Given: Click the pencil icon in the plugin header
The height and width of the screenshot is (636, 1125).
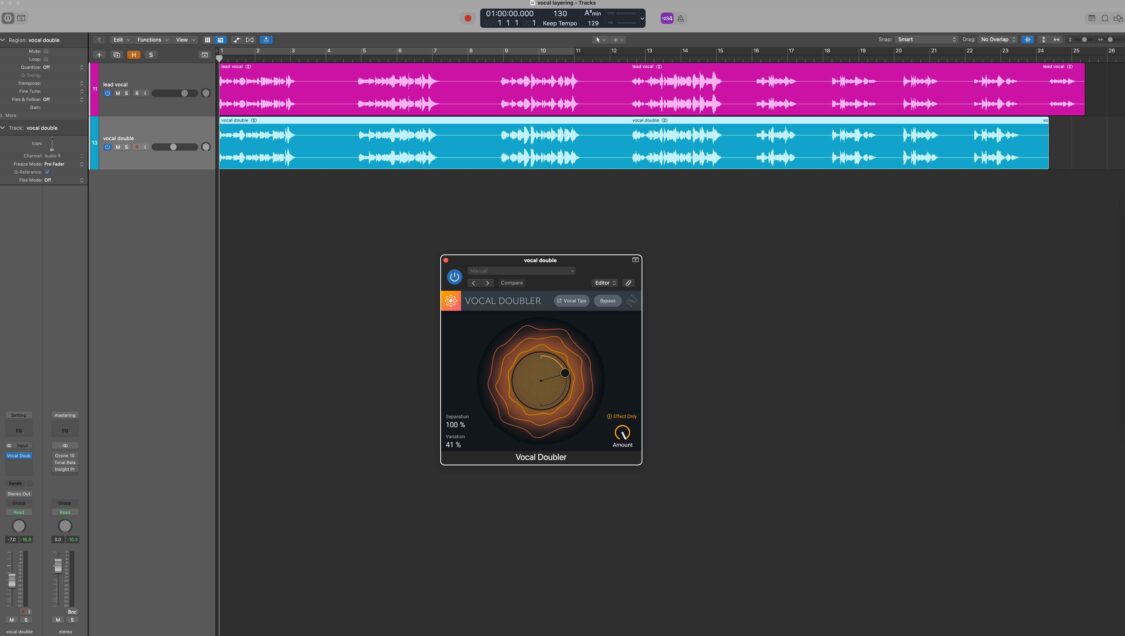Looking at the screenshot, I should (628, 283).
